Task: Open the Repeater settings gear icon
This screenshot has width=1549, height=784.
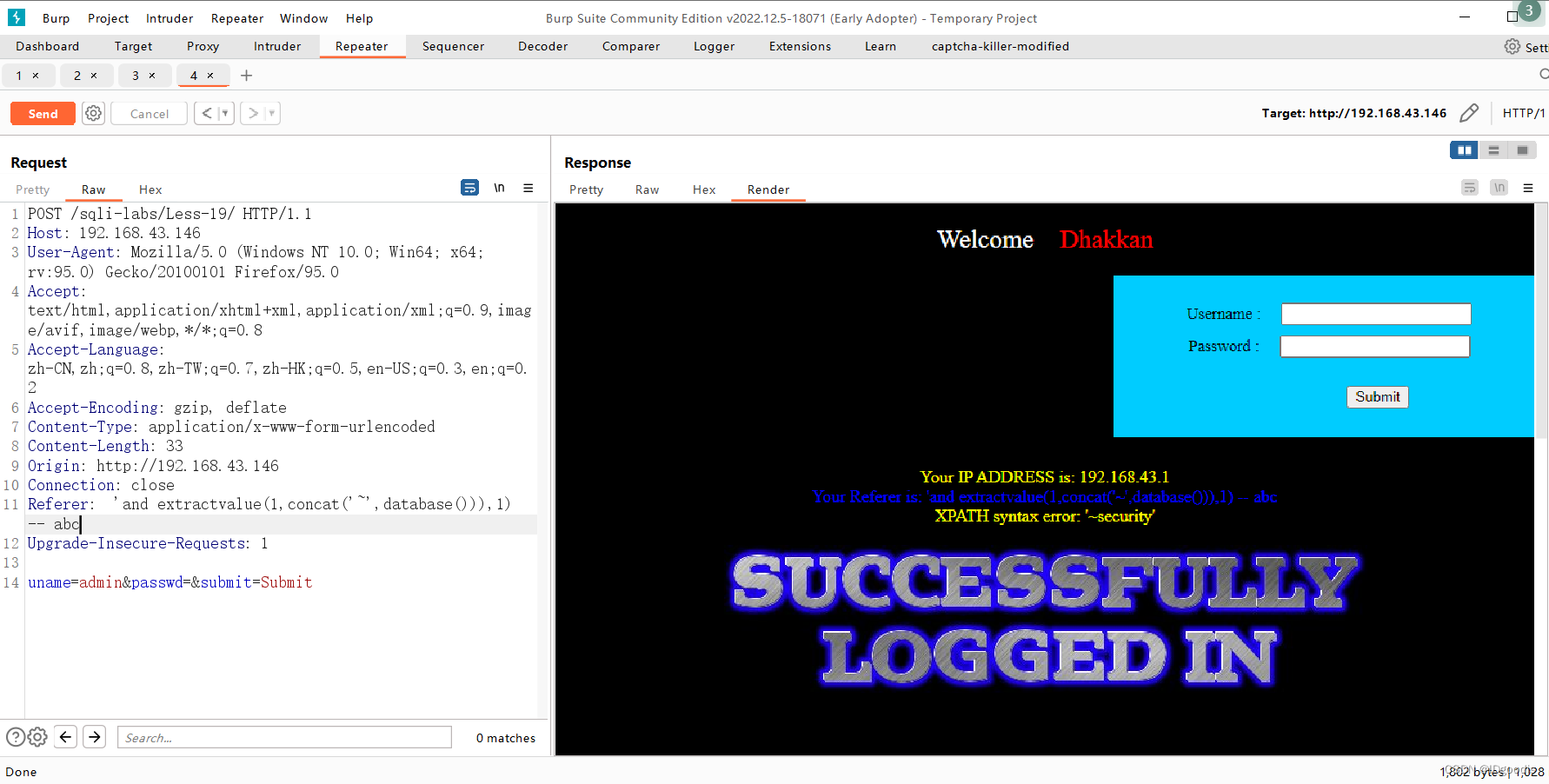Action: [x=94, y=113]
